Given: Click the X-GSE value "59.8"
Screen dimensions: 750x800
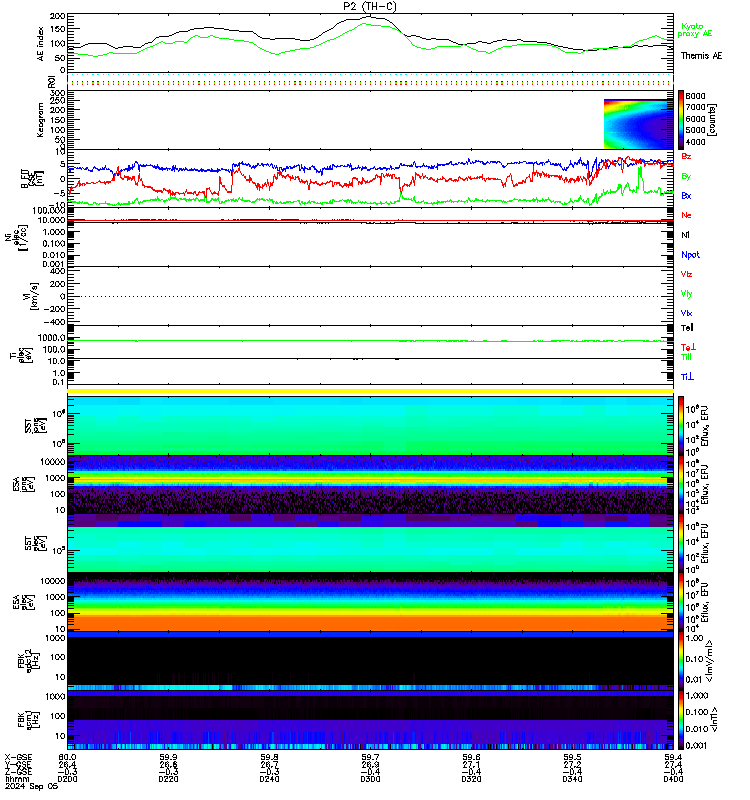Looking at the screenshot, I should click(269, 757).
